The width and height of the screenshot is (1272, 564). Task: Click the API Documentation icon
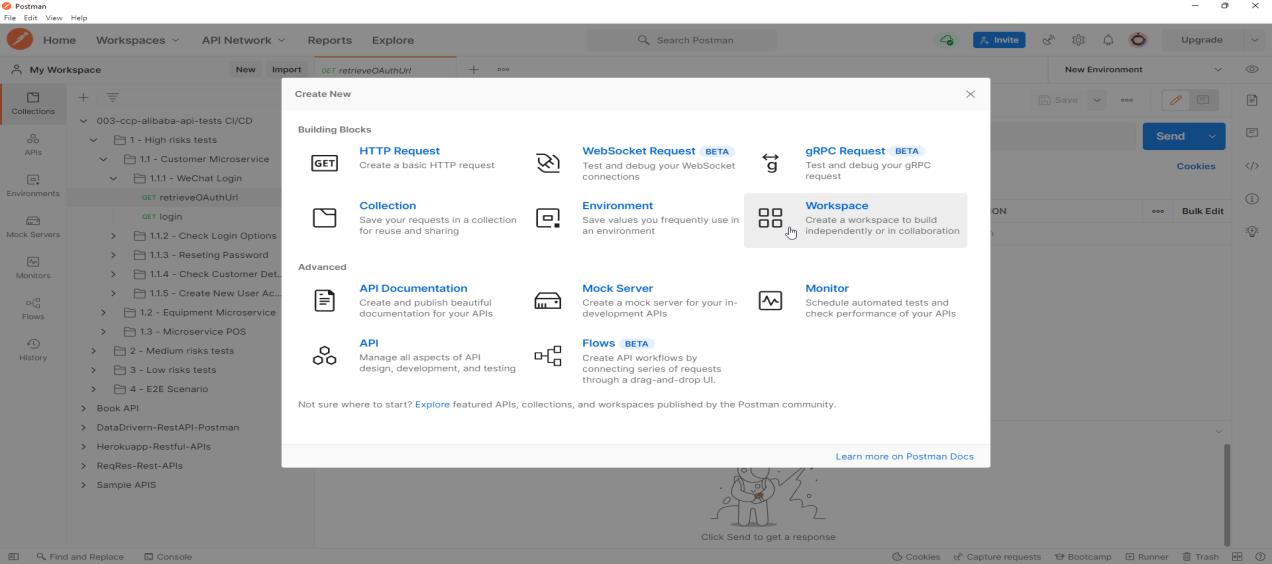[325, 300]
